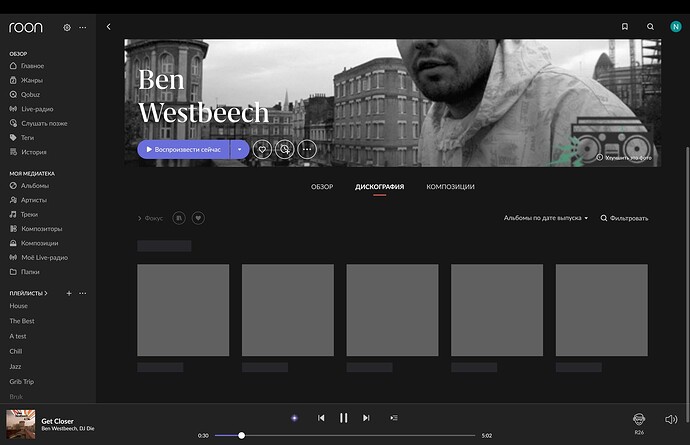
Task: Open Слушать позже in the sidebar
Action: coord(39,123)
